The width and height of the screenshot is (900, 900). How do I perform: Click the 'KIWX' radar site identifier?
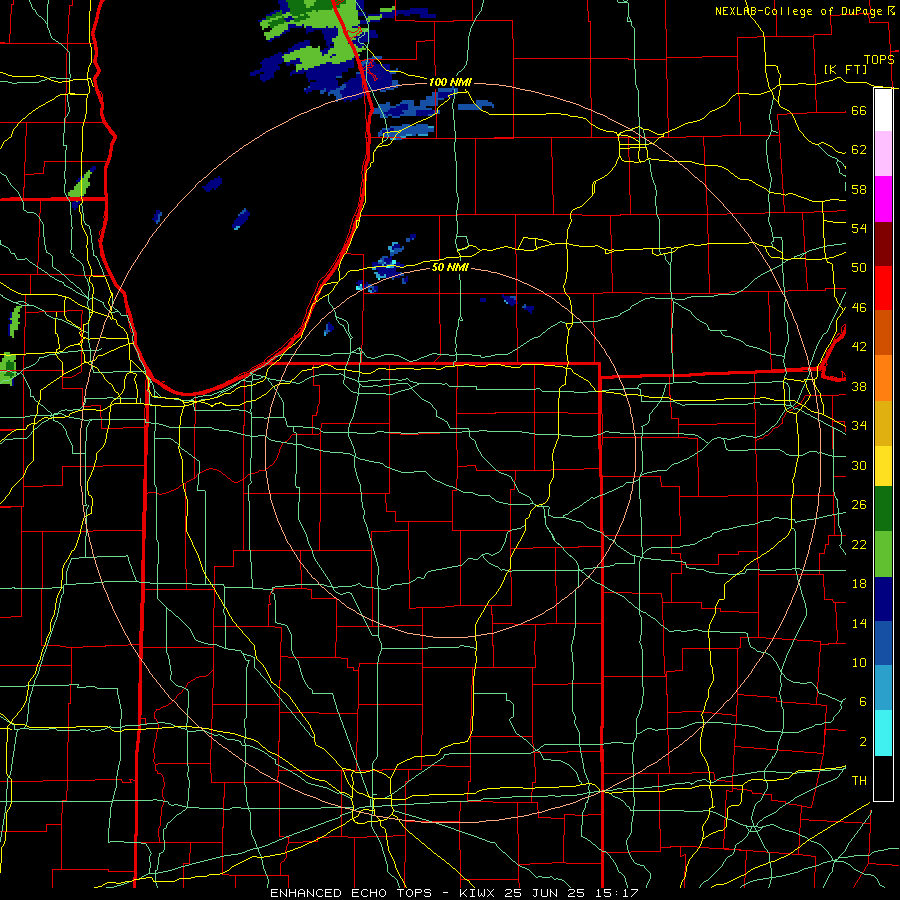[479, 893]
